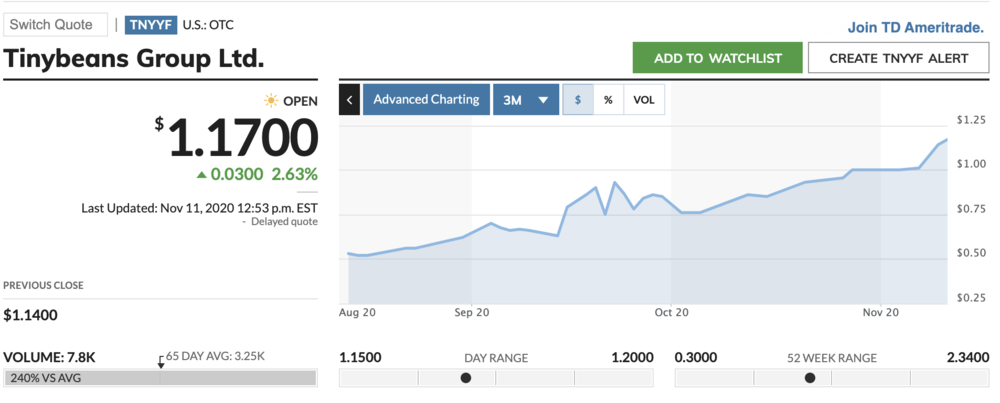Screen dimensions: 1000x403
Task: Click the green up-arrow price change indicator
Action: click(x=202, y=175)
